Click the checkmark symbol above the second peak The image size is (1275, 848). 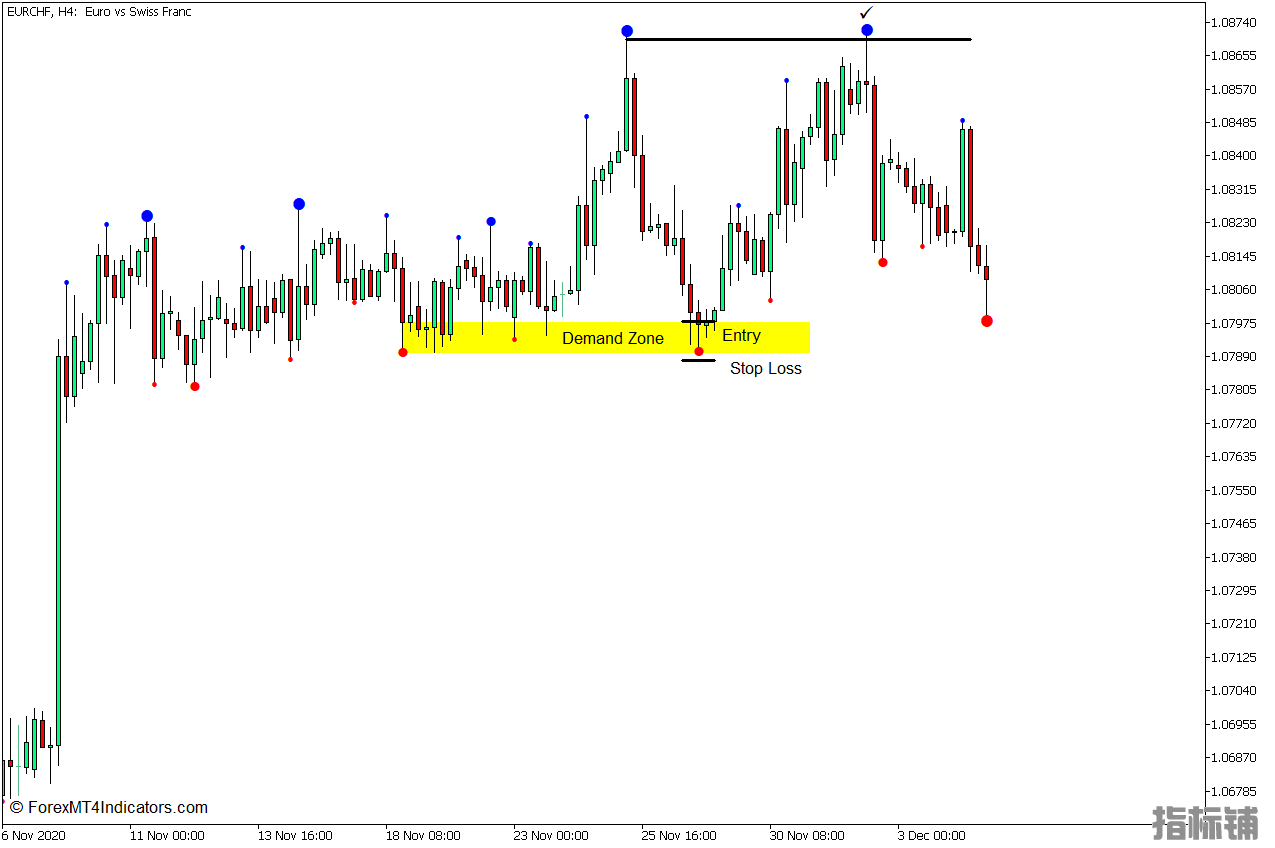pyautogui.click(x=866, y=13)
